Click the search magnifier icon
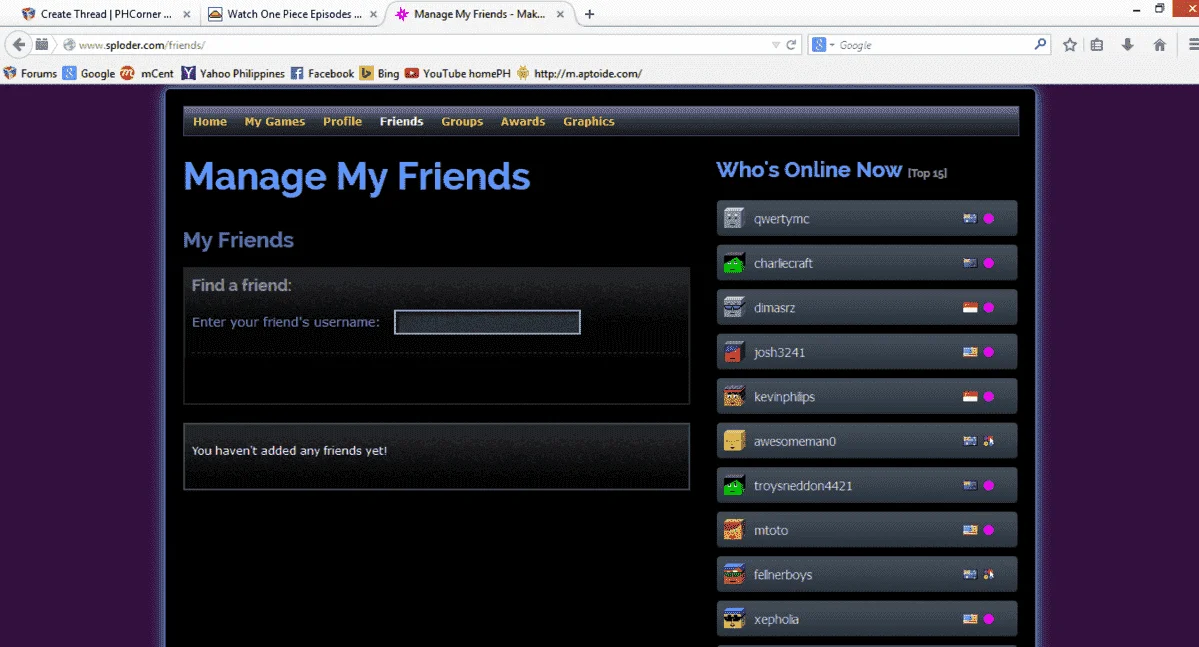Image resolution: width=1199 pixels, height=647 pixels. click(1040, 44)
